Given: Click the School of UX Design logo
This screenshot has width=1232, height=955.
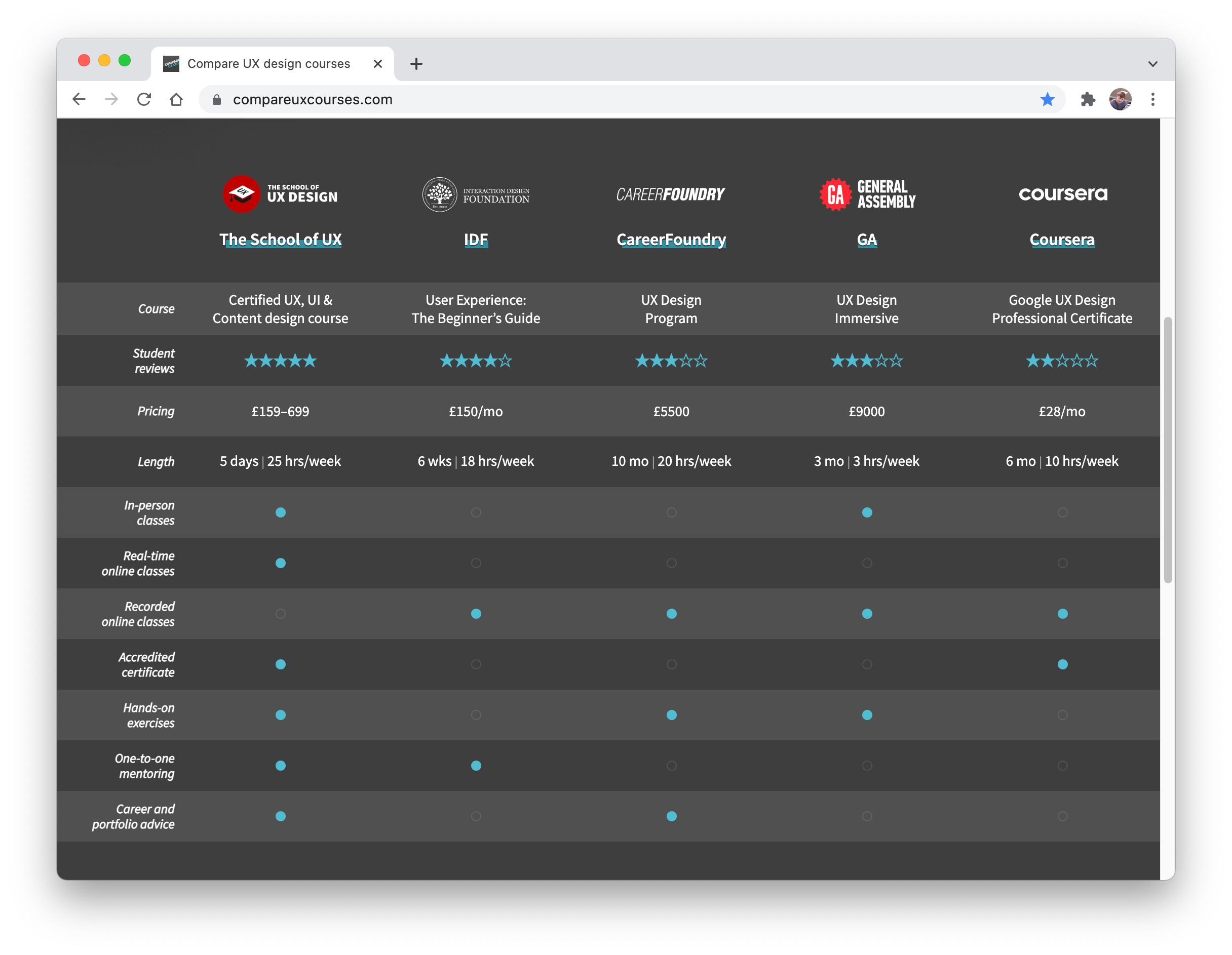Looking at the screenshot, I should point(280,194).
